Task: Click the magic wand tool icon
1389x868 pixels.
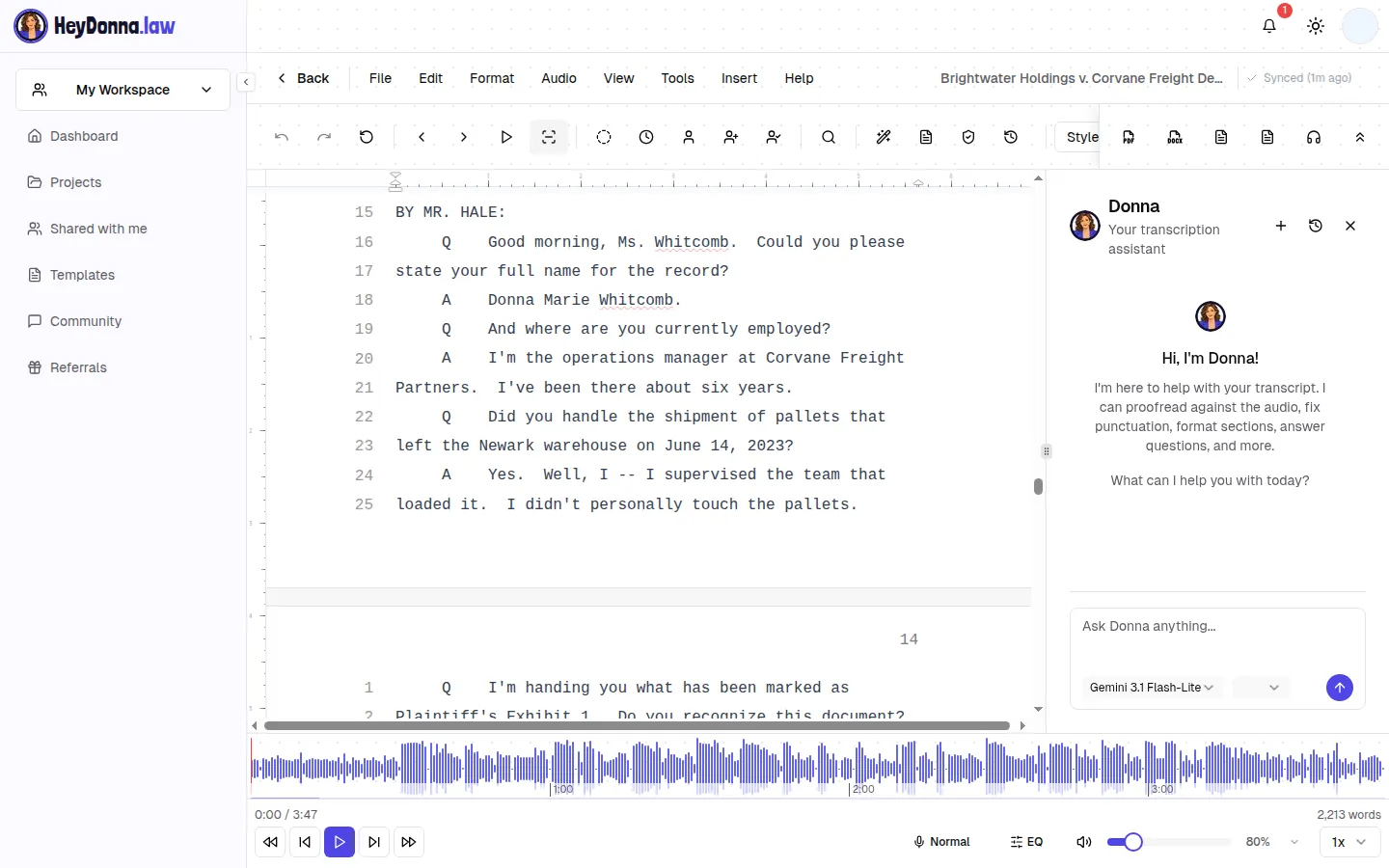Action: pyautogui.click(x=884, y=137)
